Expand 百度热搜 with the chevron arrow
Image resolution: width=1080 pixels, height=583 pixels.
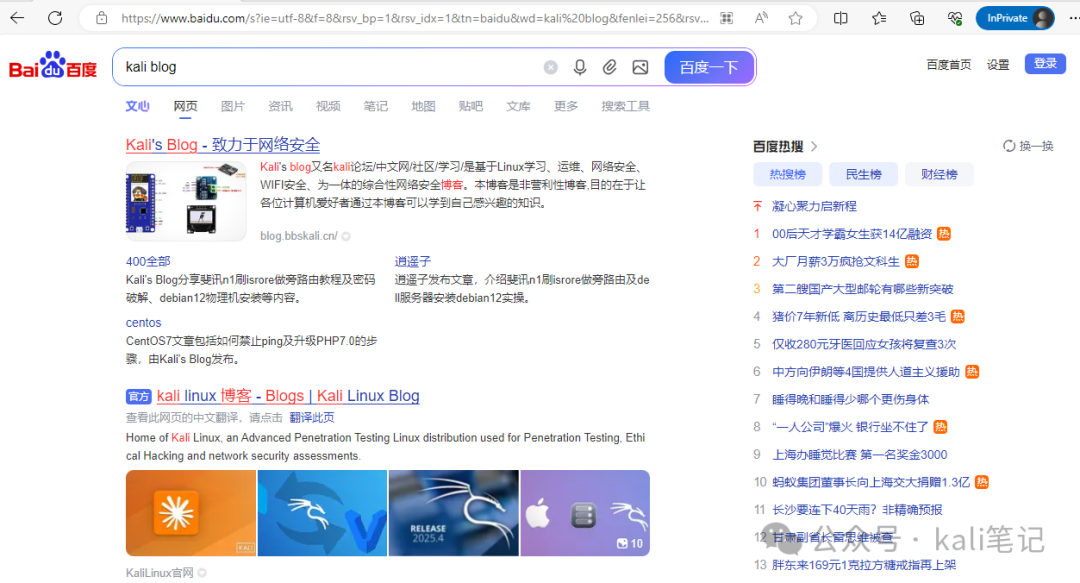point(814,146)
